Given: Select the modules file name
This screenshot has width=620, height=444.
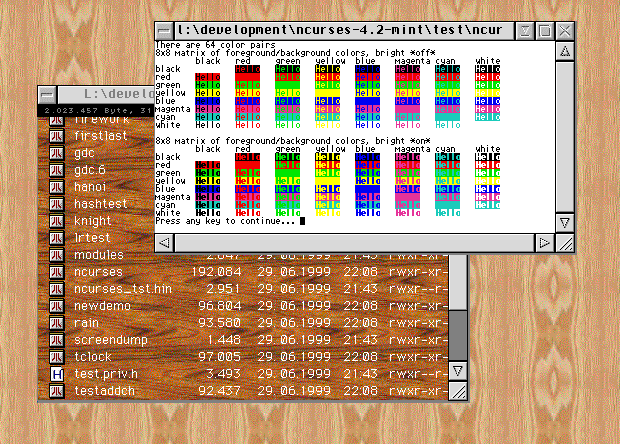Looking at the screenshot, I should coord(98,255).
